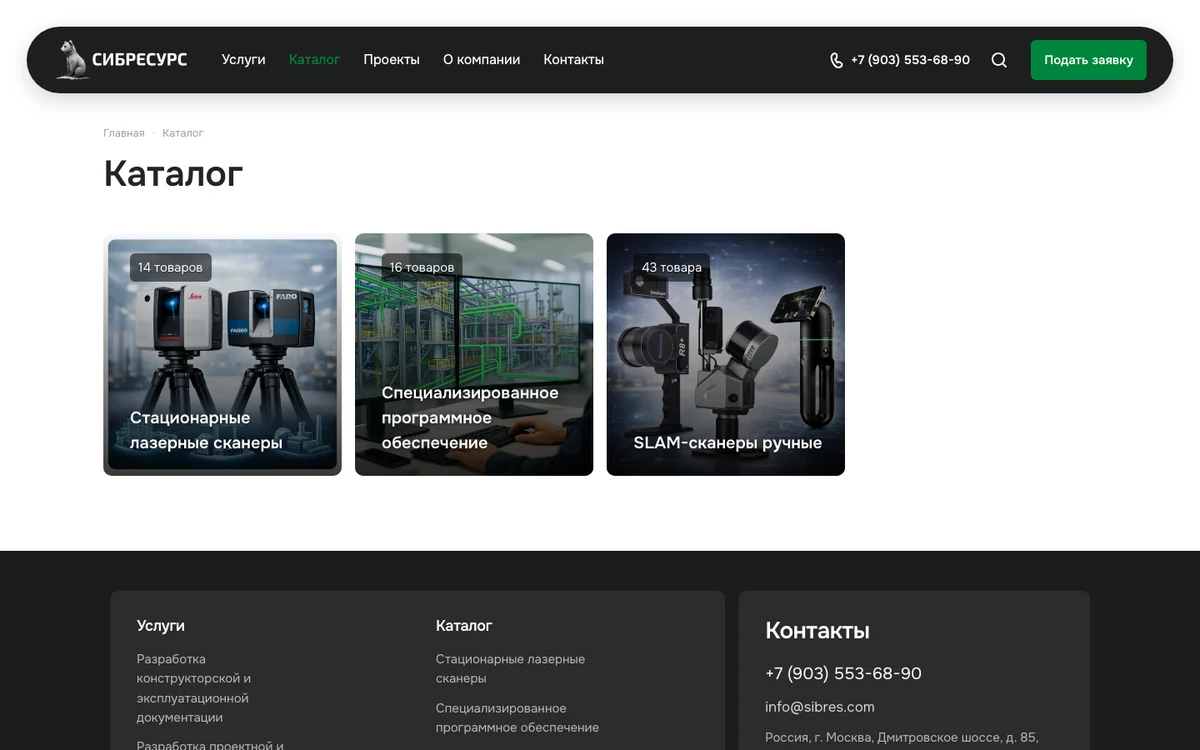Click the 16 товаров badge
1200x750 pixels.
tap(422, 267)
